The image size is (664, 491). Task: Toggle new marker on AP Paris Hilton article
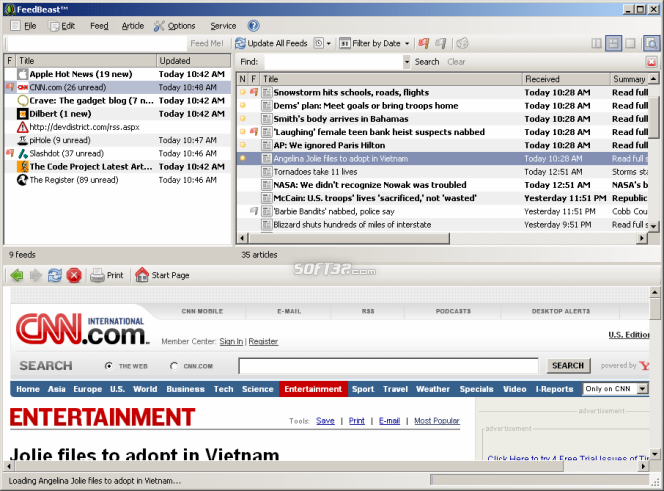(243, 145)
